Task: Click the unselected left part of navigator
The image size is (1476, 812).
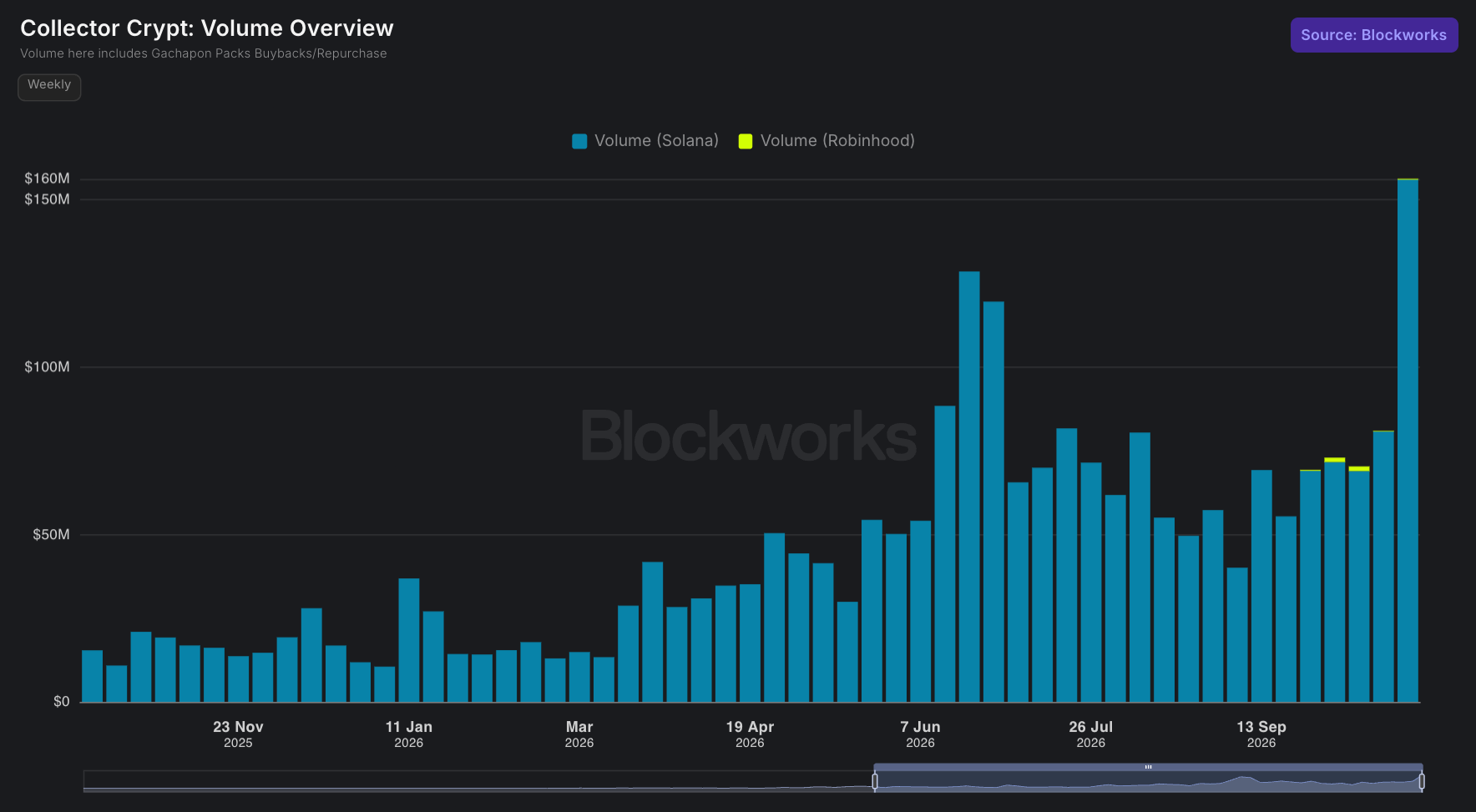Action: [x=478, y=781]
